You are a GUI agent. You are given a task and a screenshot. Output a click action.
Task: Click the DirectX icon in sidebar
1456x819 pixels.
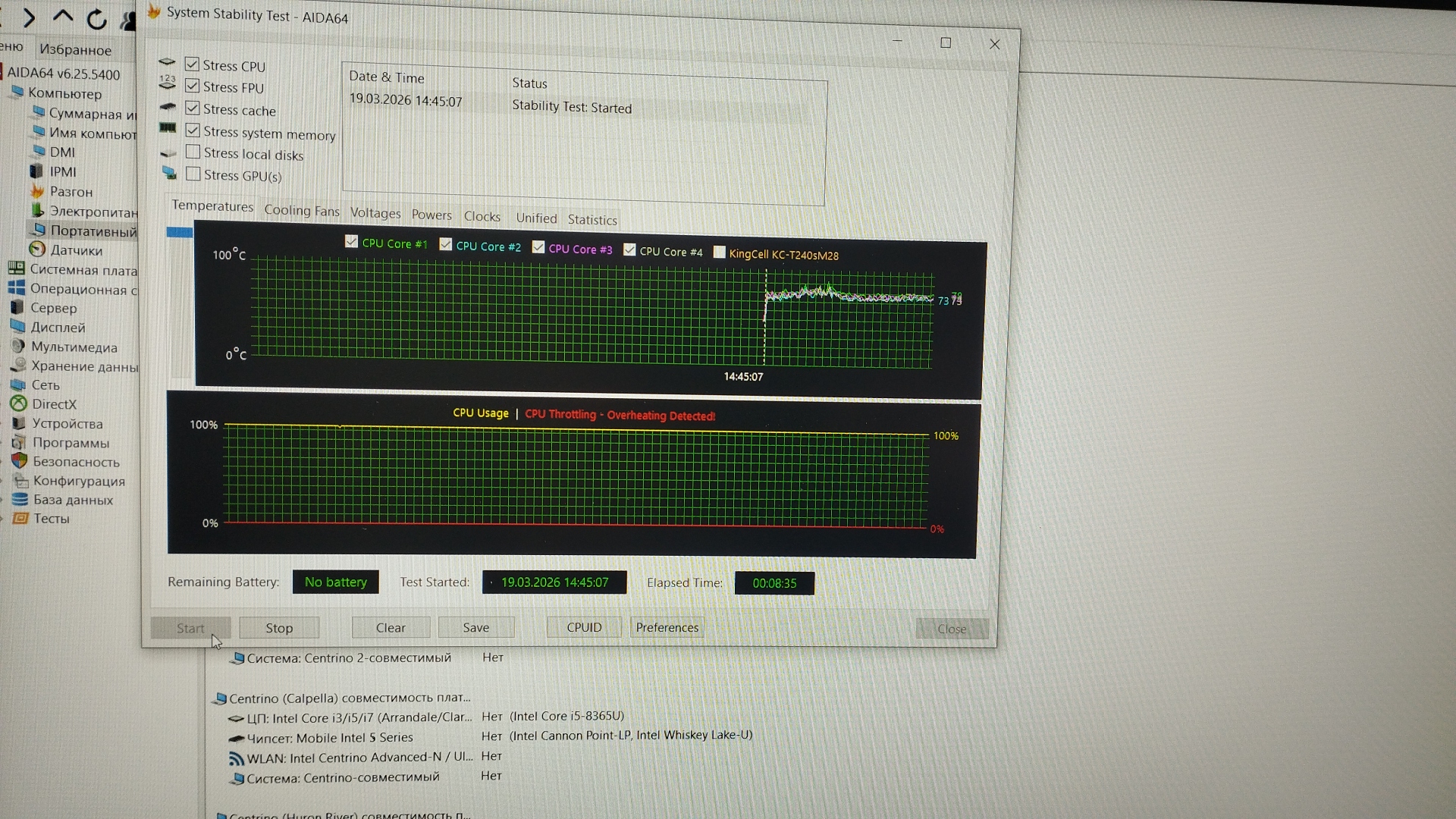click(x=18, y=404)
